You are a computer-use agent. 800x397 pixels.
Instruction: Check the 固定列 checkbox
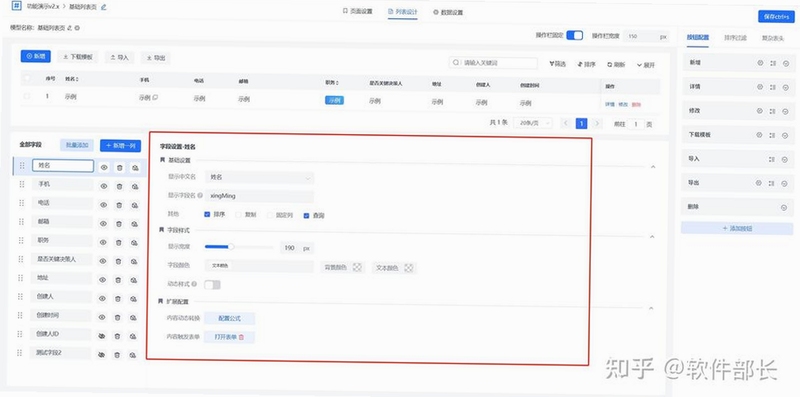(270, 215)
